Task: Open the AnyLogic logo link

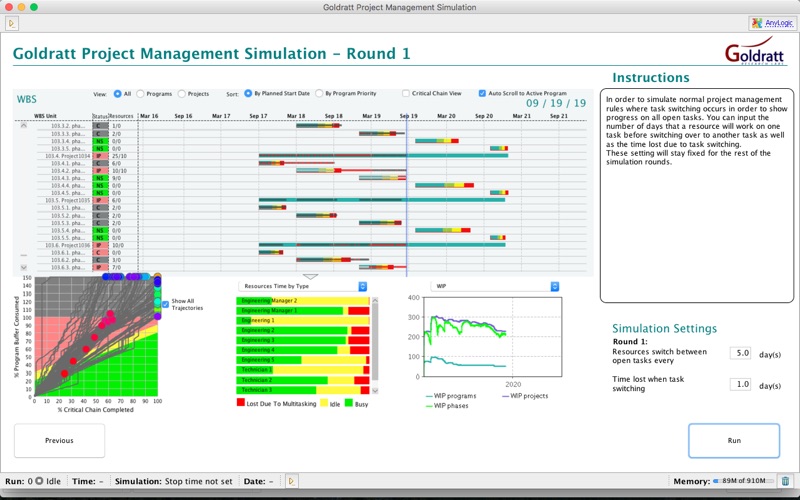Action: tap(772, 23)
